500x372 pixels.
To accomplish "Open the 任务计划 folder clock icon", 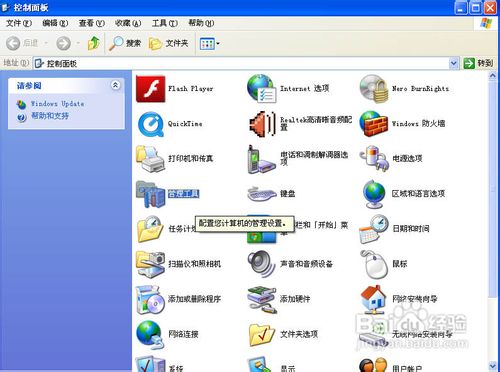I will (x=150, y=229).
